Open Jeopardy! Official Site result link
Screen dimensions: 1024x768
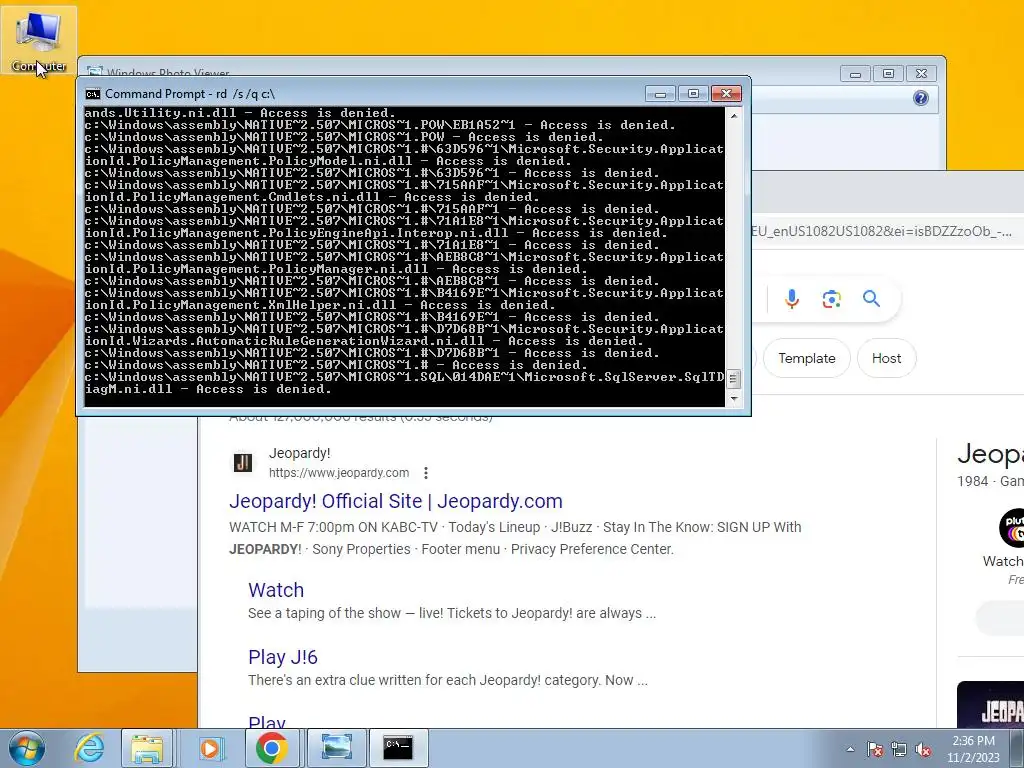(396, 501)
